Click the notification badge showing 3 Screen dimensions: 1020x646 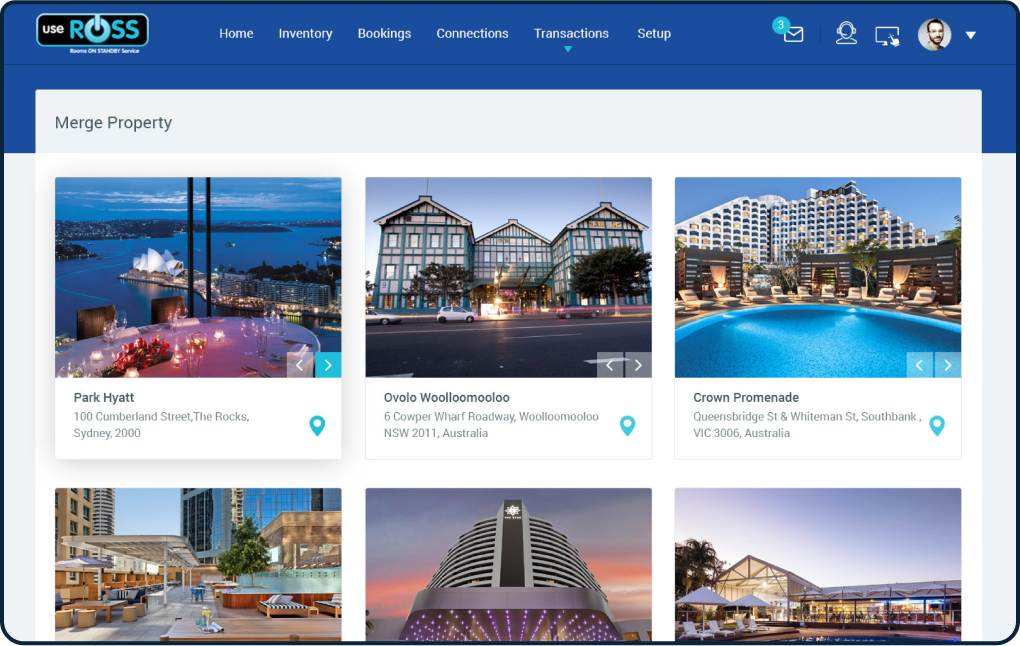[780, 25]
